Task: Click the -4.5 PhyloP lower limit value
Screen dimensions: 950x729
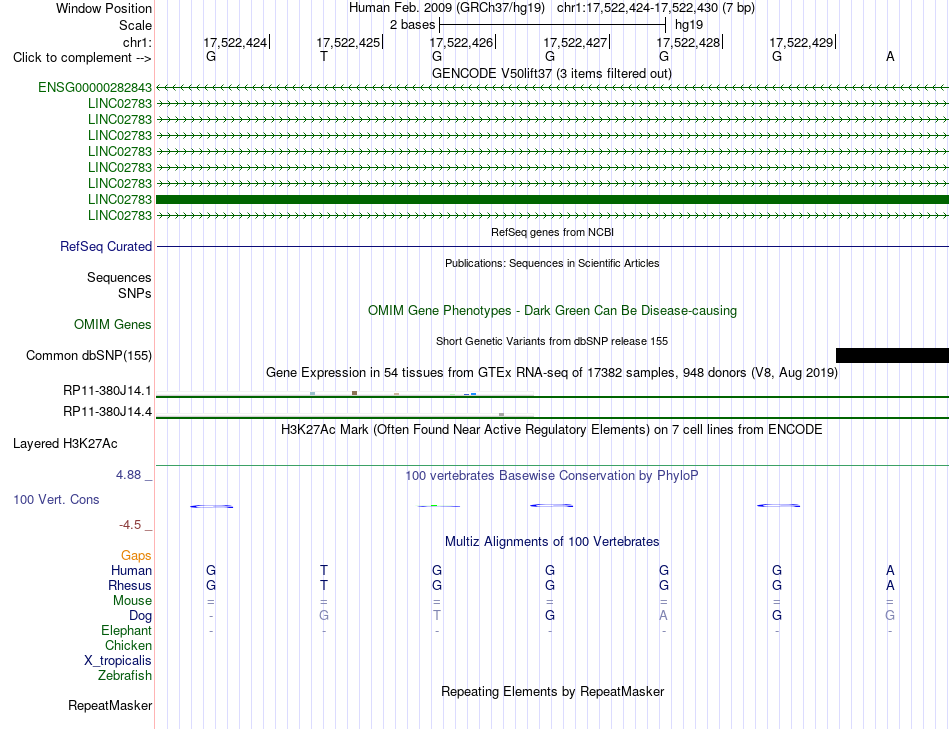Action: click(x=130, y=525)
